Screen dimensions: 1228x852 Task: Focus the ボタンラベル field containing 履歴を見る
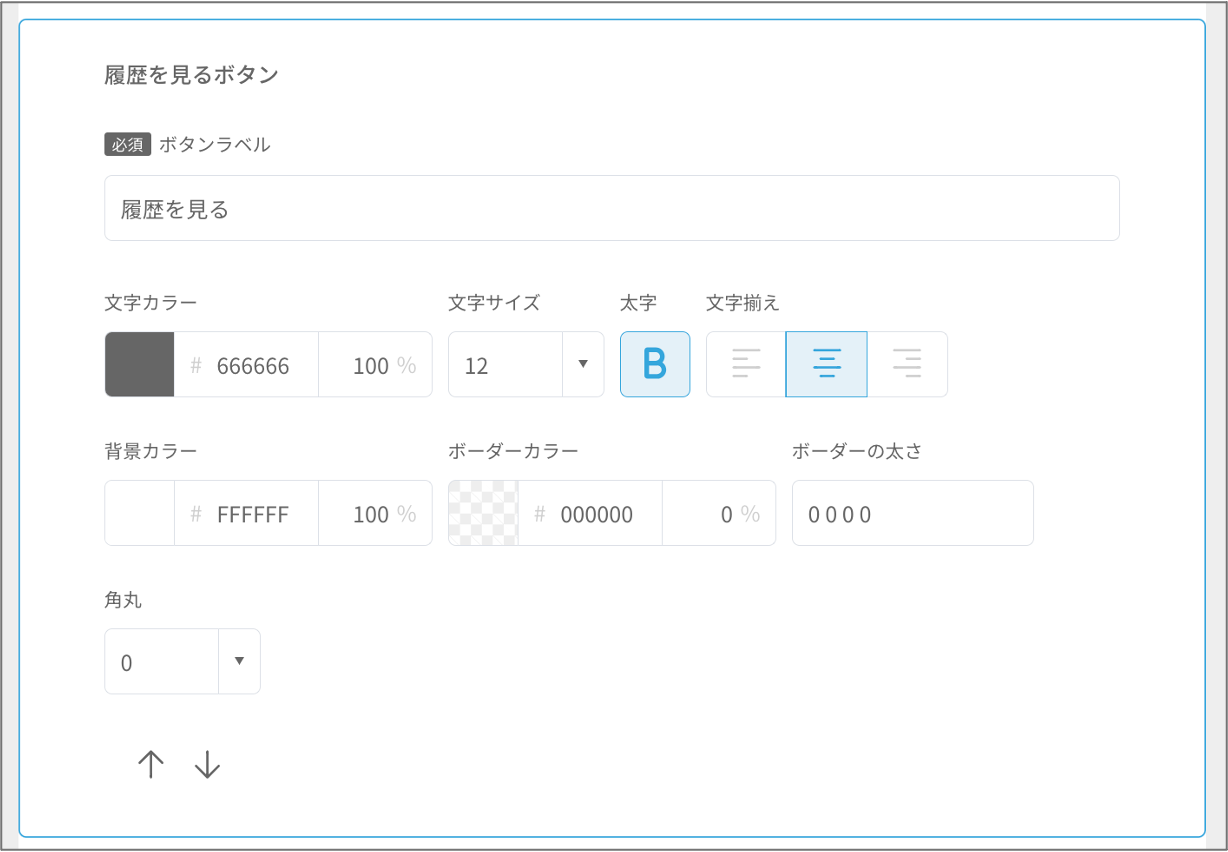[612, 208]
